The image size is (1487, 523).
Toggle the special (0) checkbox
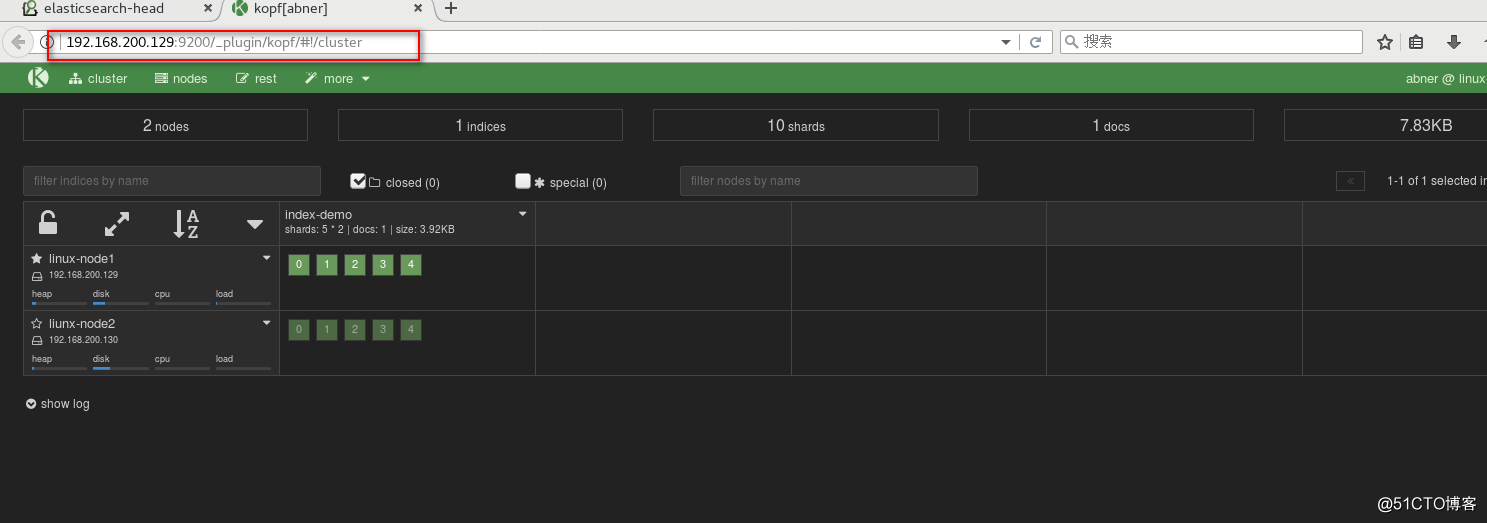(x=522, y=181)
